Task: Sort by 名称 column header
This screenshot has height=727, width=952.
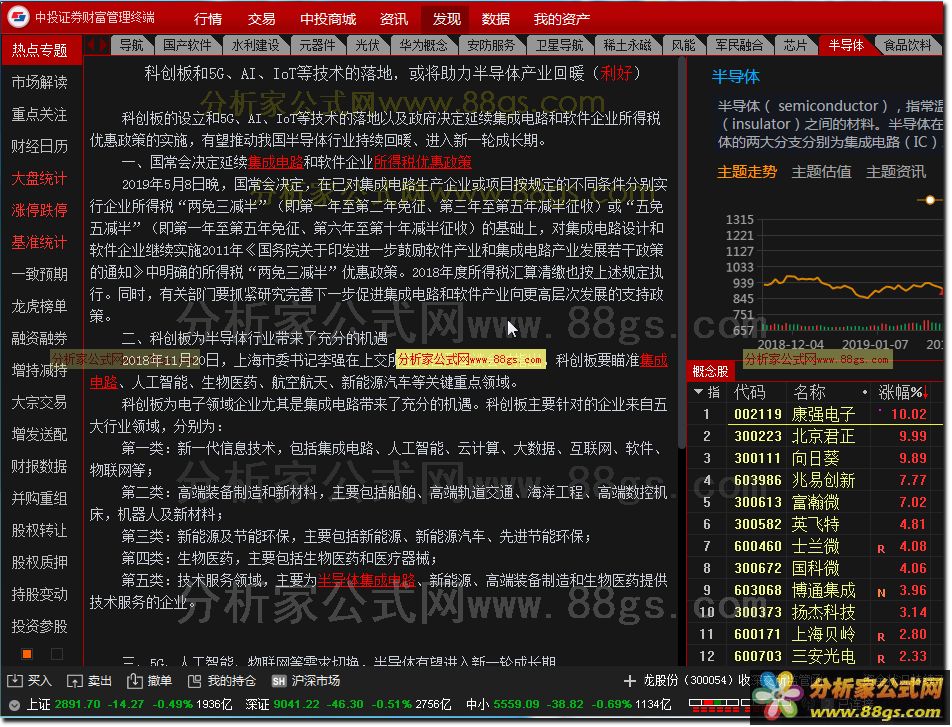Action: coord(809,392)
